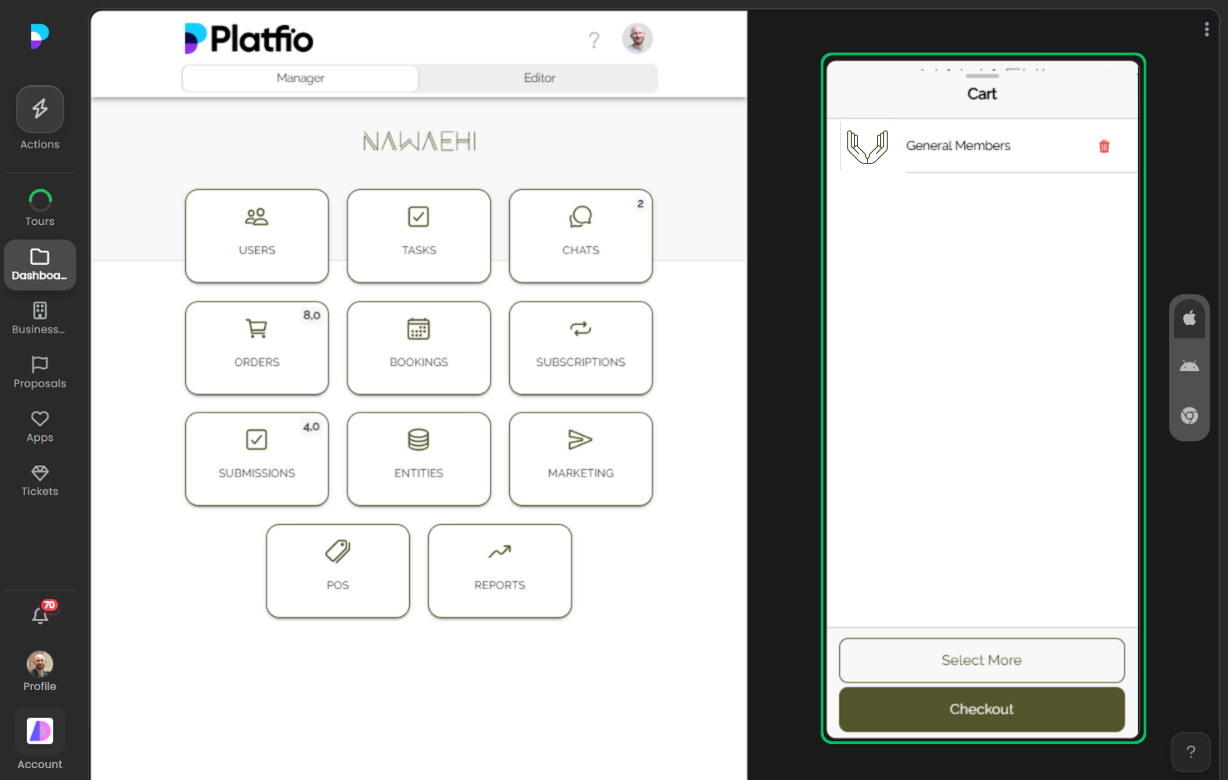Click the Select More button

[981, 660]
